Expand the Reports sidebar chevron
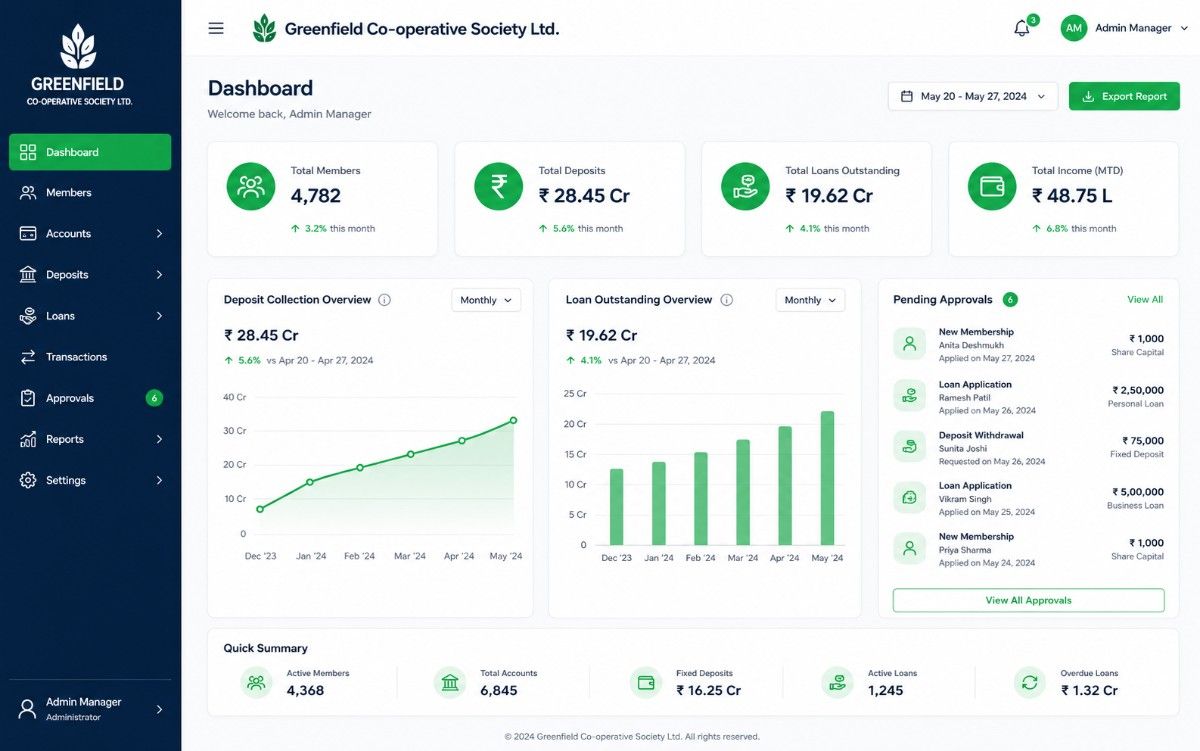The width and height of the screenshot is (1200, 751). pyautogui.click(x=159, y=439)
